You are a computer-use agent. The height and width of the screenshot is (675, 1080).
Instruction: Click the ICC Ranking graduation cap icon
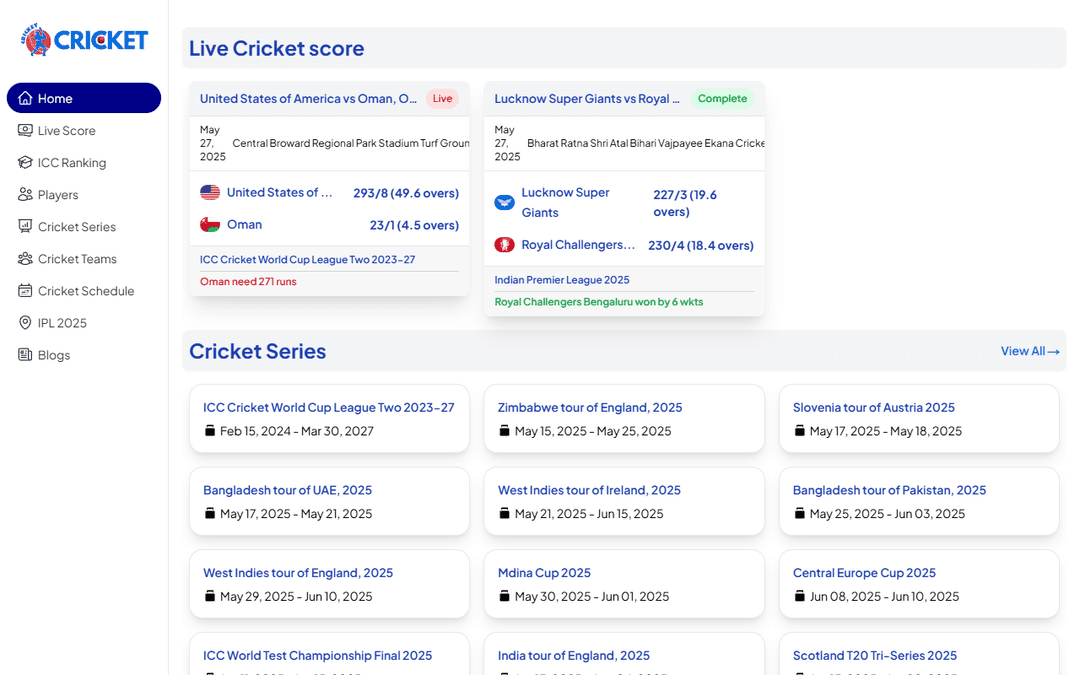point(25,163)
